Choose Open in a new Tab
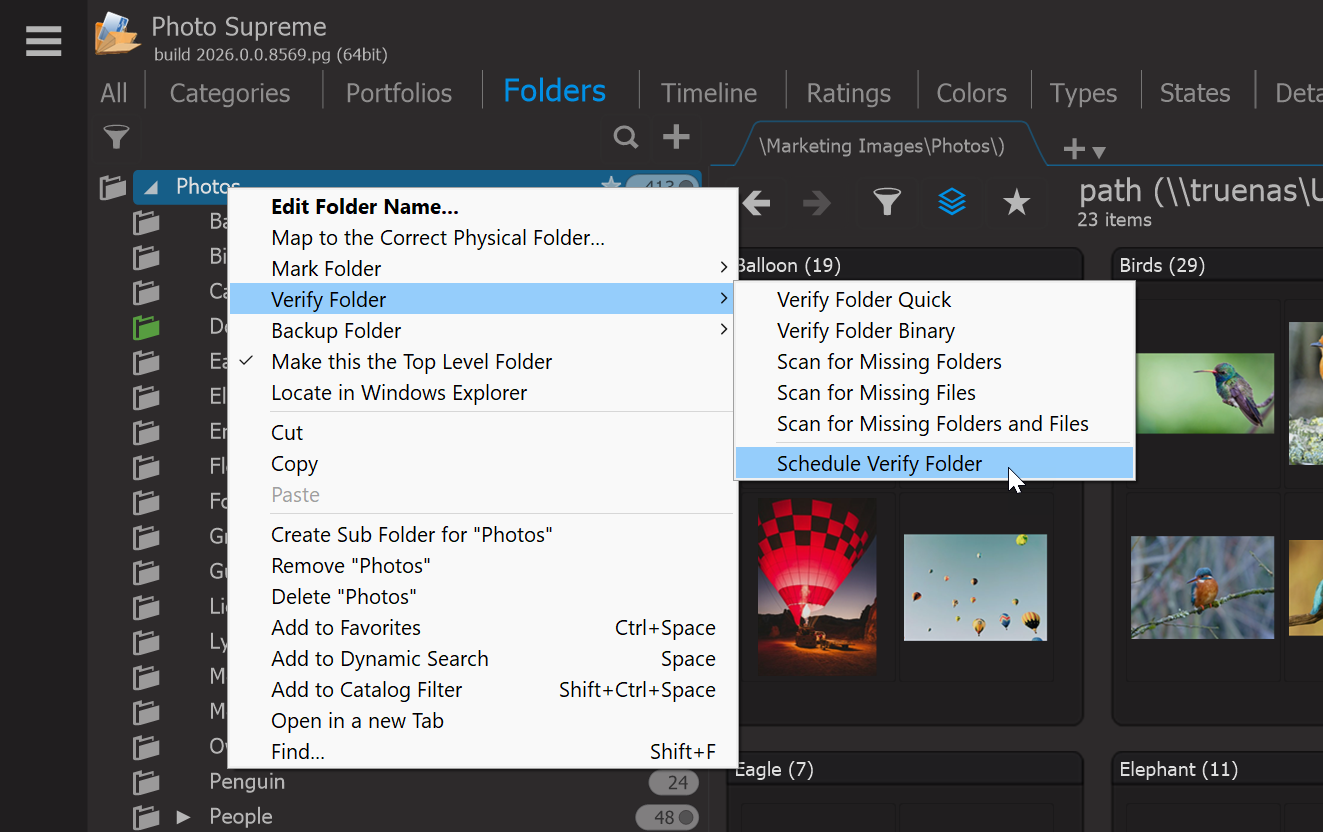Screen dimensions: 1323x832 click(x=484, y=720)
